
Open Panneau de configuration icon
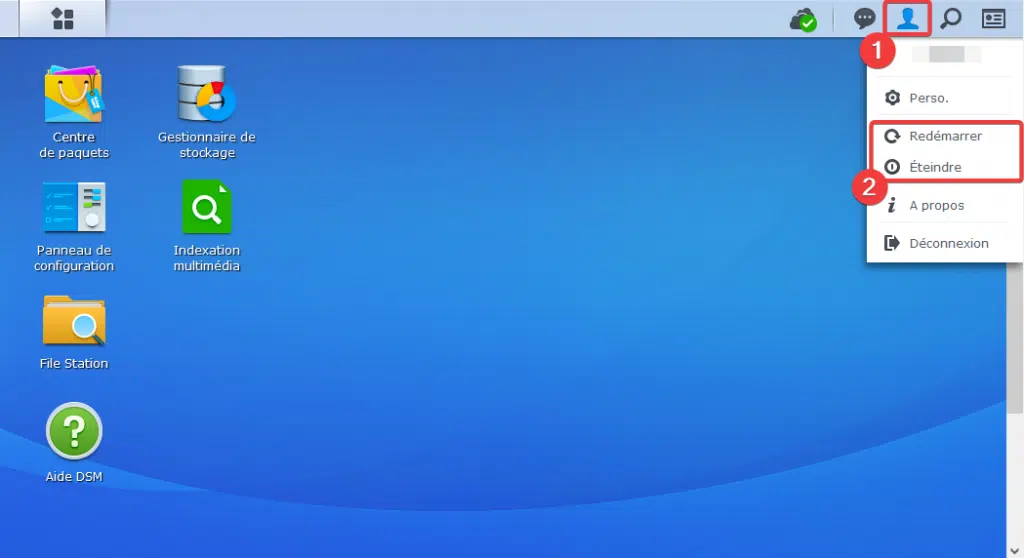click(74, 206)
